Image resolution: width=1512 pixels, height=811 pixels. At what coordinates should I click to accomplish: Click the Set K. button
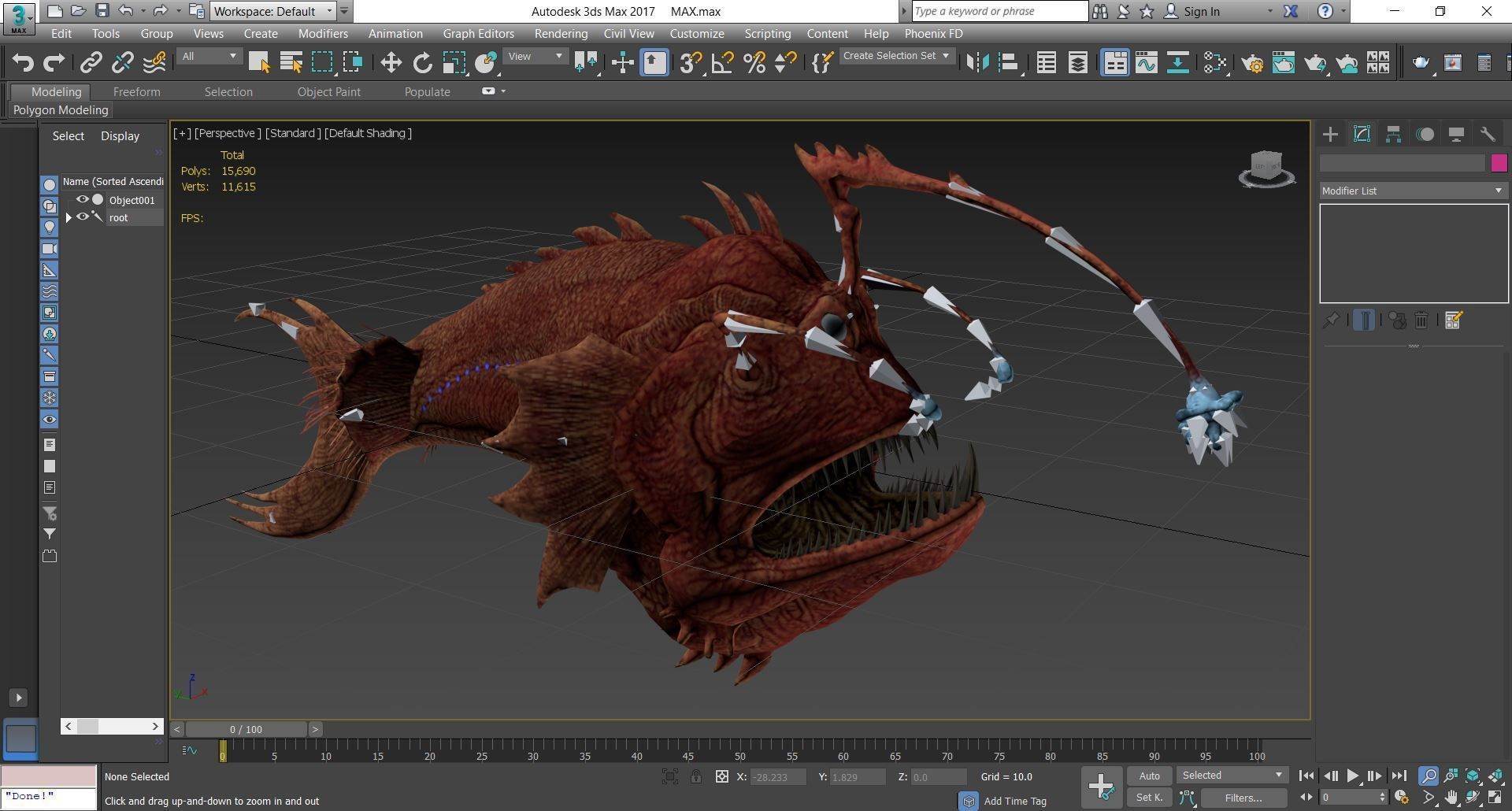tap(1149, 798)
